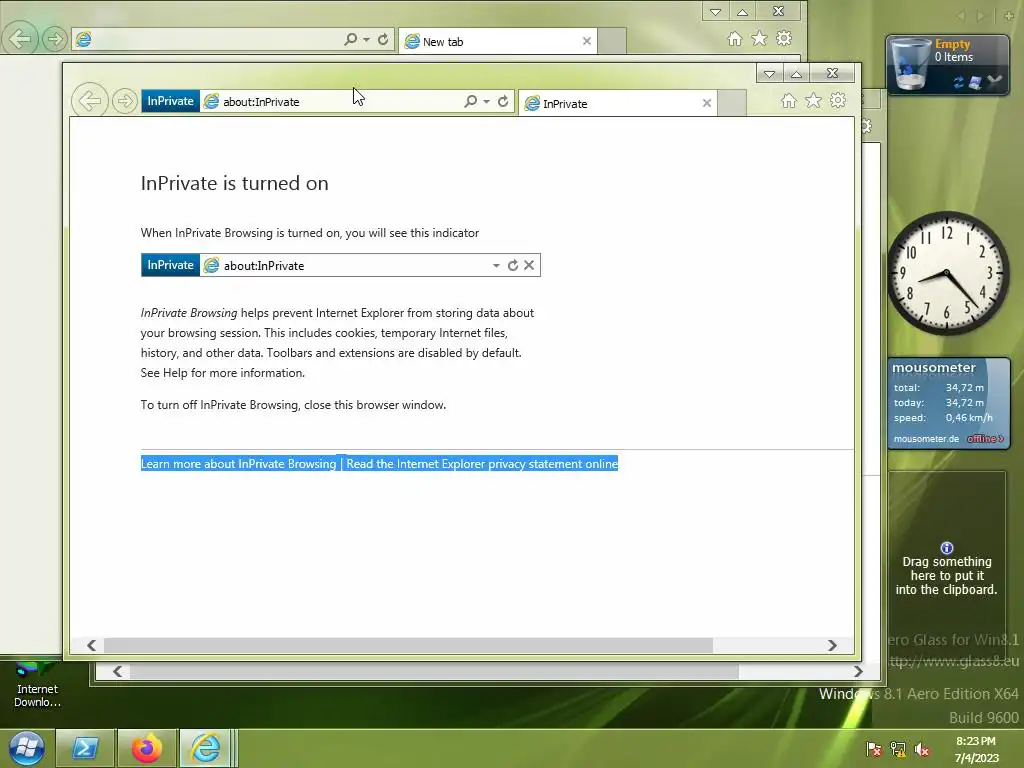This screenshot has height=768, width=1024.
Task: Go forward in the InPrivate window
Action: pos(124,101)
